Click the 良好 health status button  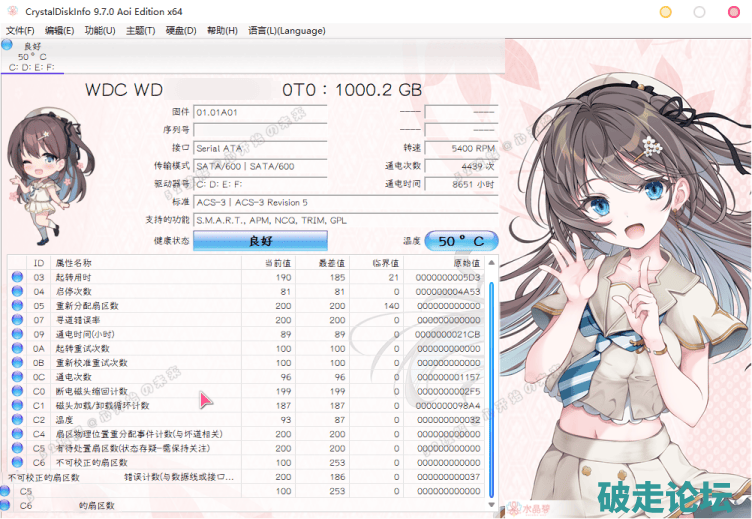point(260,241)
